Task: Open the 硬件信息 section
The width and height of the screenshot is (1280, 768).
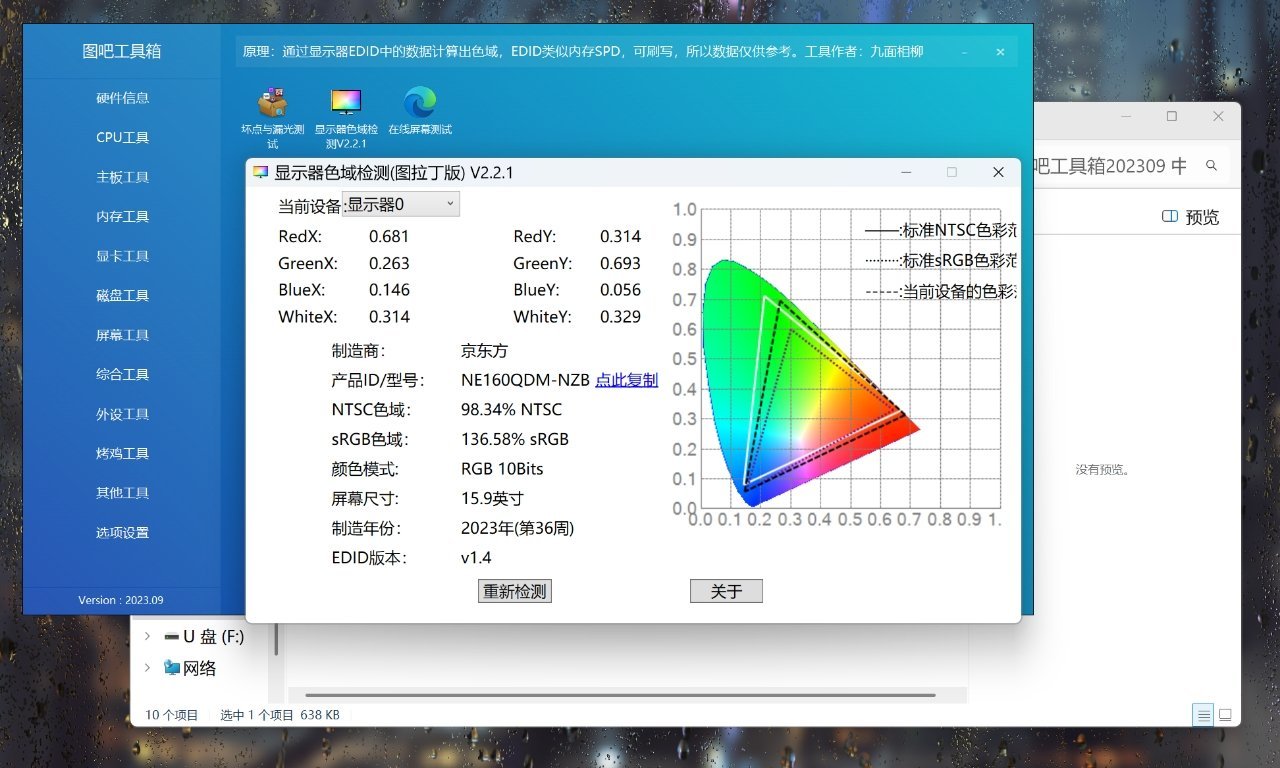Action: click(x=122, y=98)
